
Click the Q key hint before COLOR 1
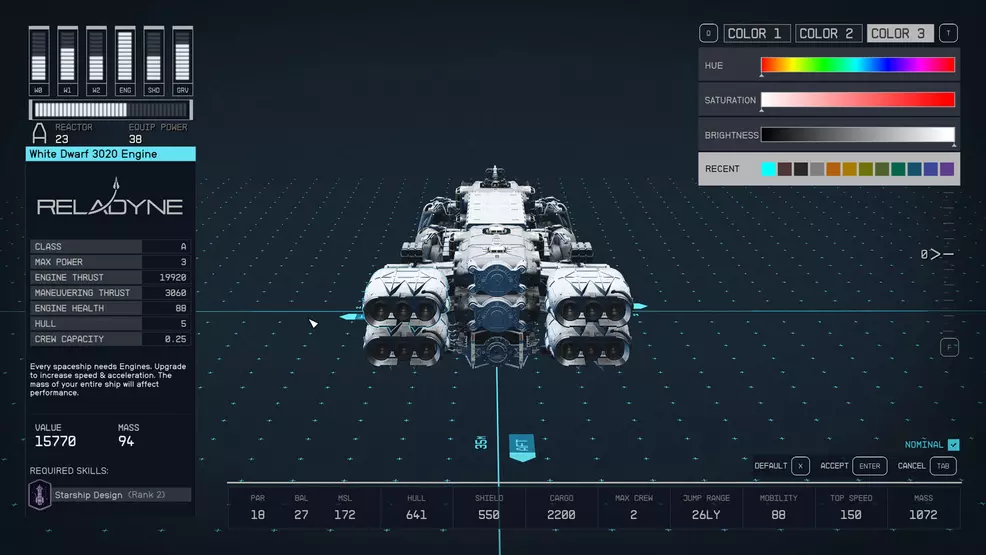coord(708,33)
